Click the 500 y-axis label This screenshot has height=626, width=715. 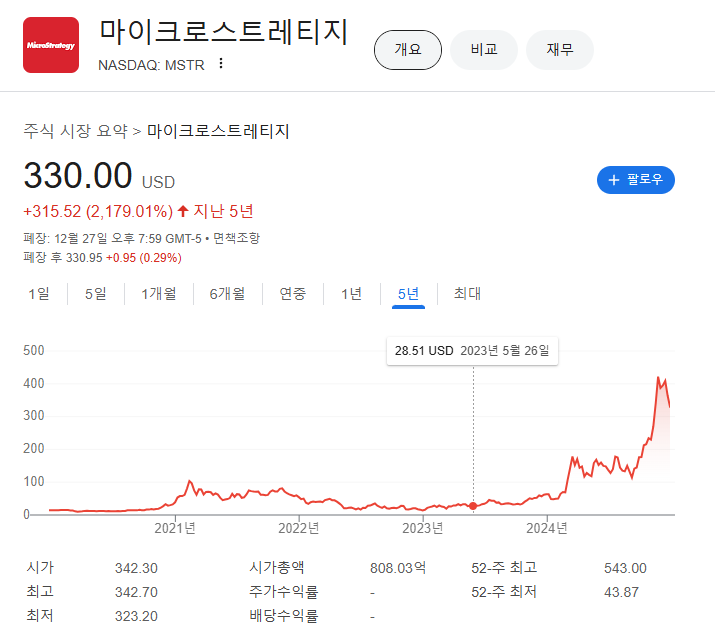click(x=34, y=351)
